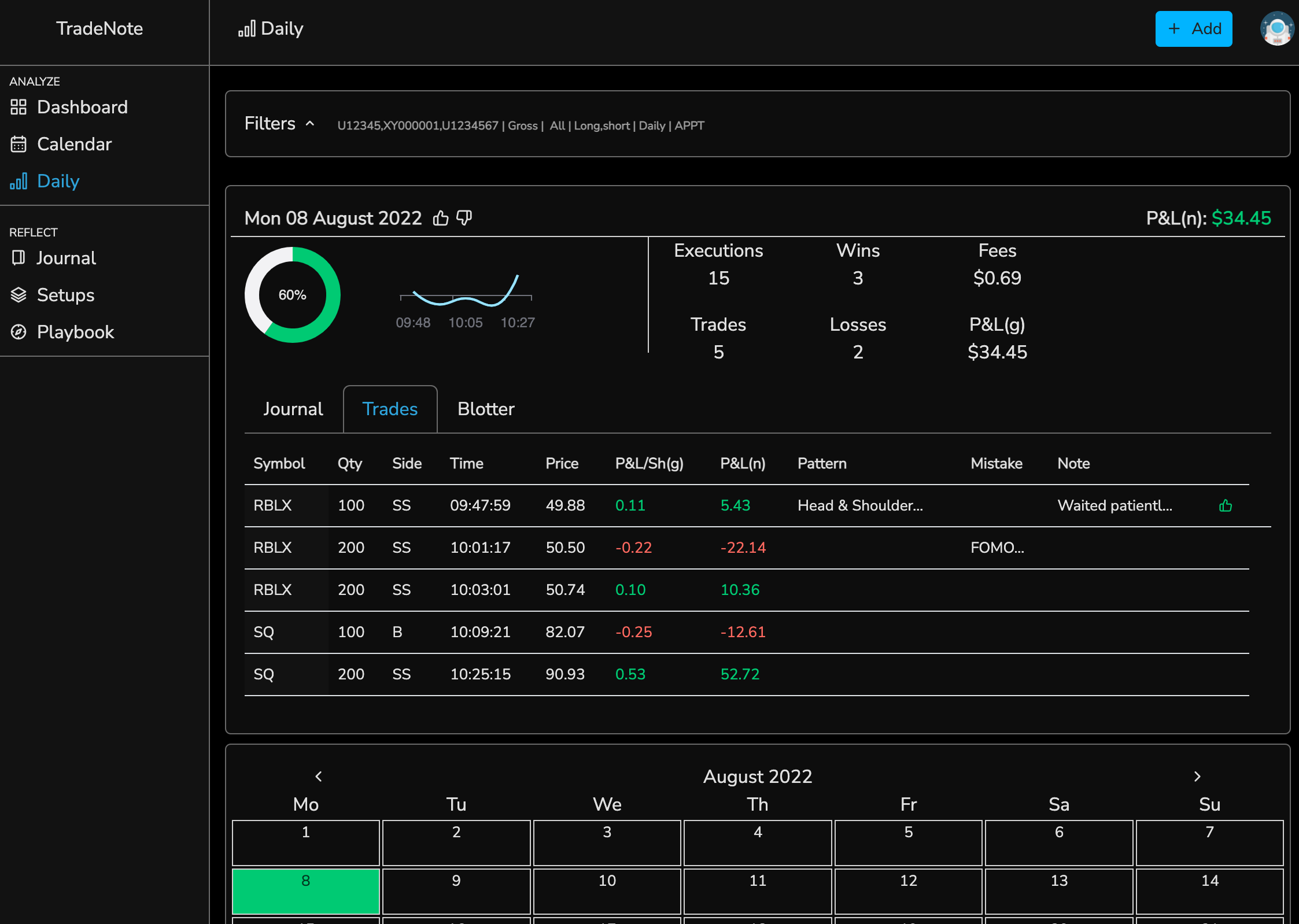
Task: Click the Fees $0.69 value
Action: point(997,278)
